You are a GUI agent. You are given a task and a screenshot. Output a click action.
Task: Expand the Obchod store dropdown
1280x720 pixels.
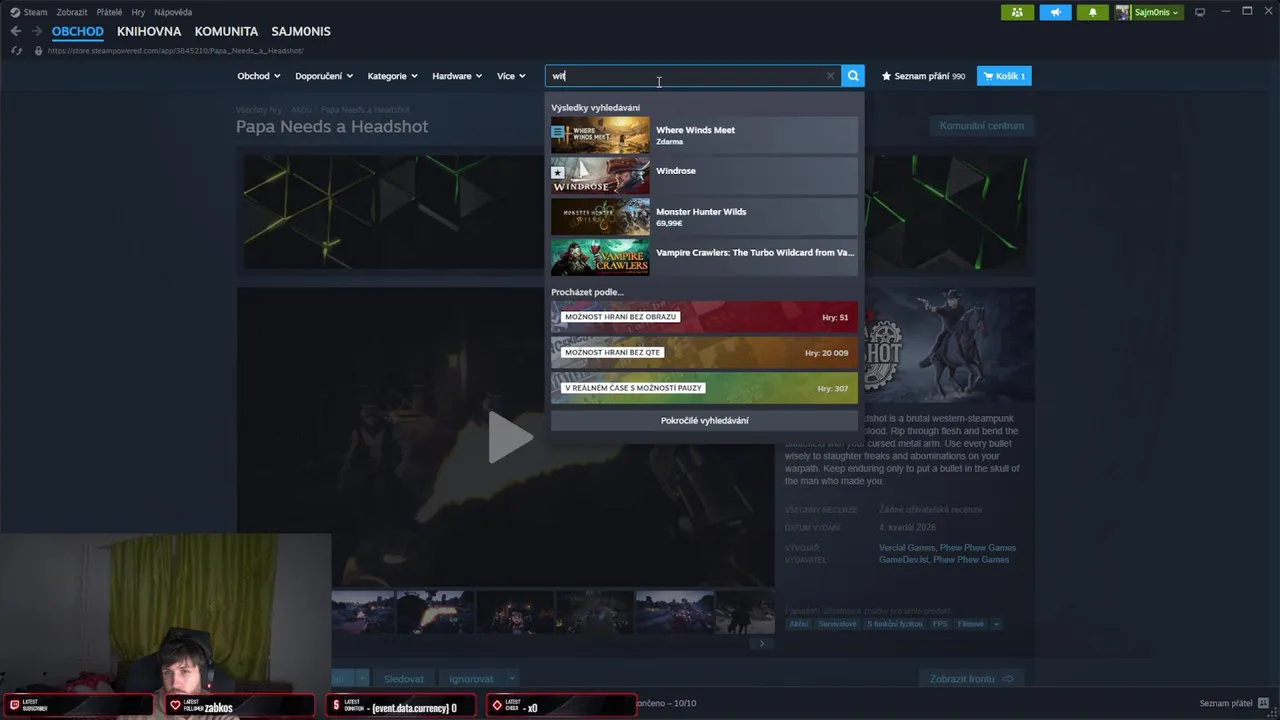(x=258, y=76)
